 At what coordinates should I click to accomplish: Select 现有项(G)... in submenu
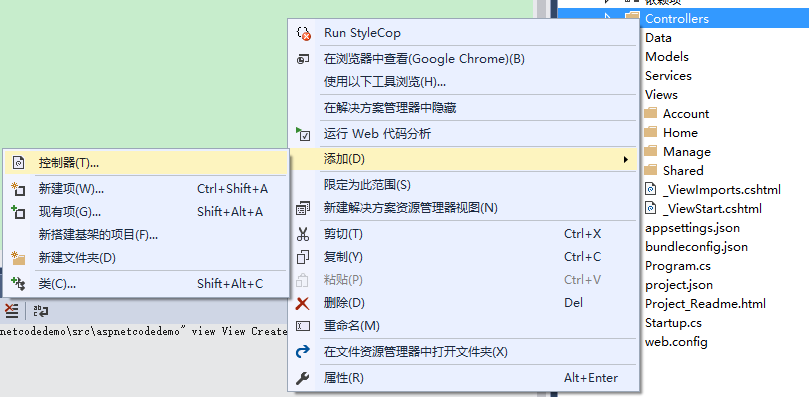[x=145, y=212]
